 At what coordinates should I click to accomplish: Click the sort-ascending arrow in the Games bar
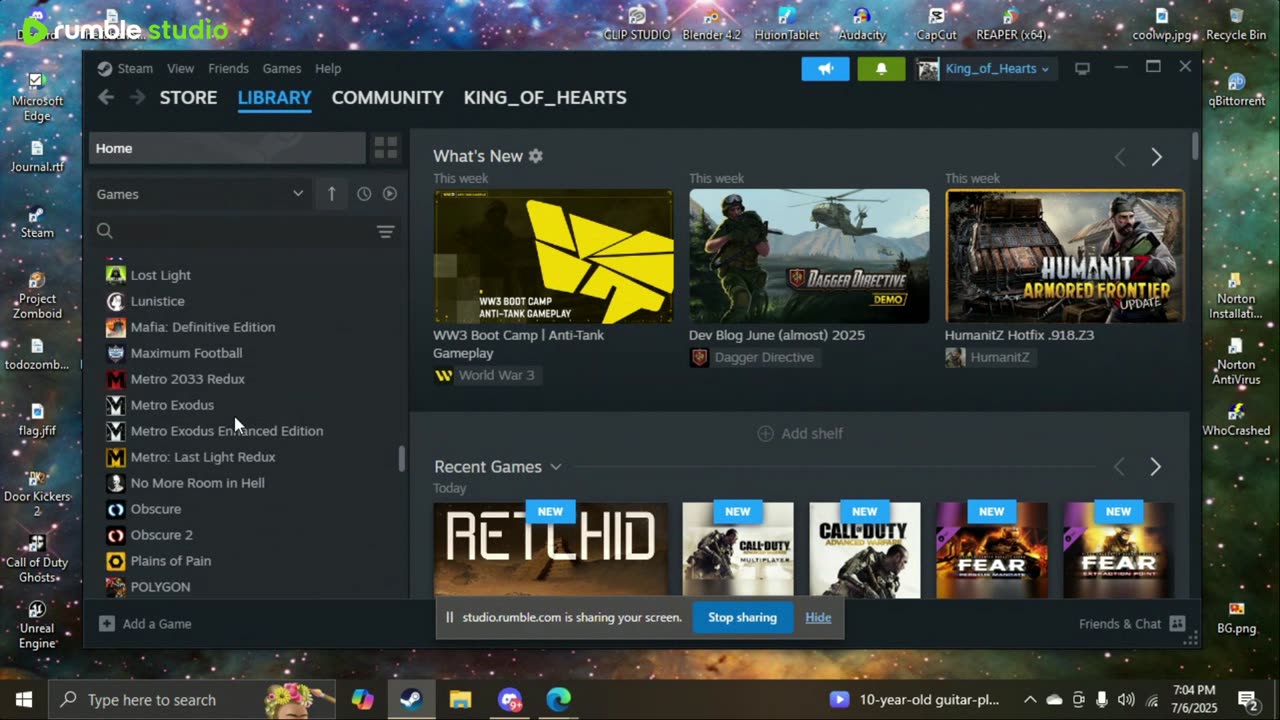(x=332, y=194)
